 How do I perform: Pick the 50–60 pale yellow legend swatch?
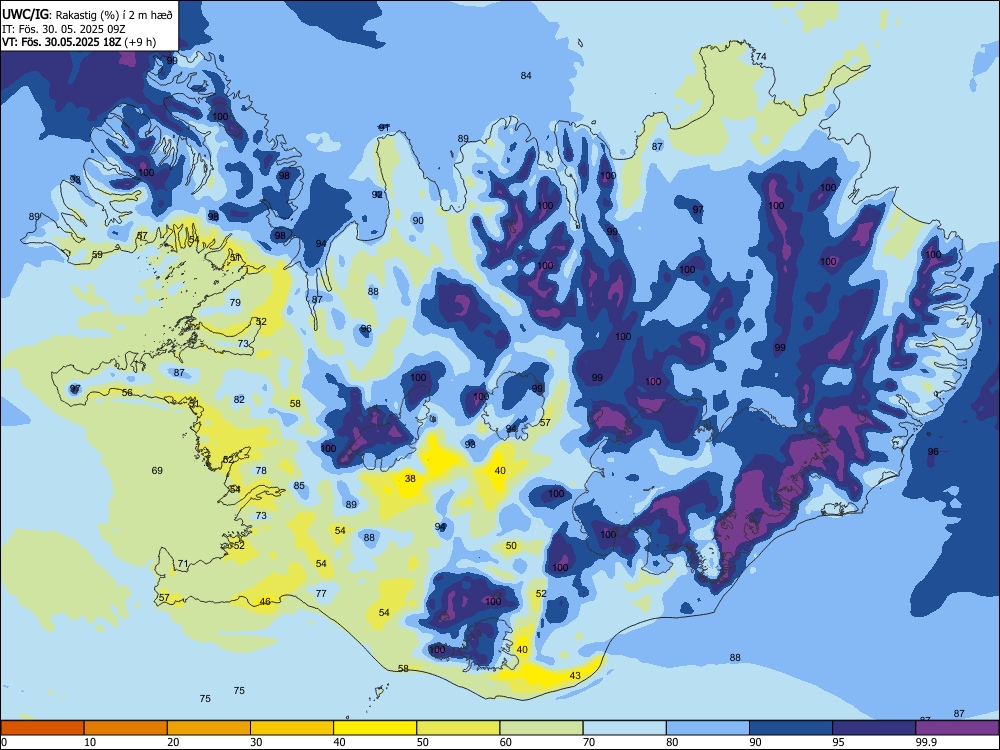click(458, 728)
